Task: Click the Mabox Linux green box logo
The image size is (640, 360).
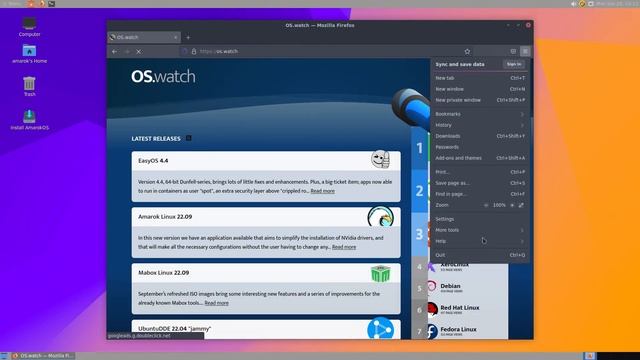Action: tap(380, 273)
